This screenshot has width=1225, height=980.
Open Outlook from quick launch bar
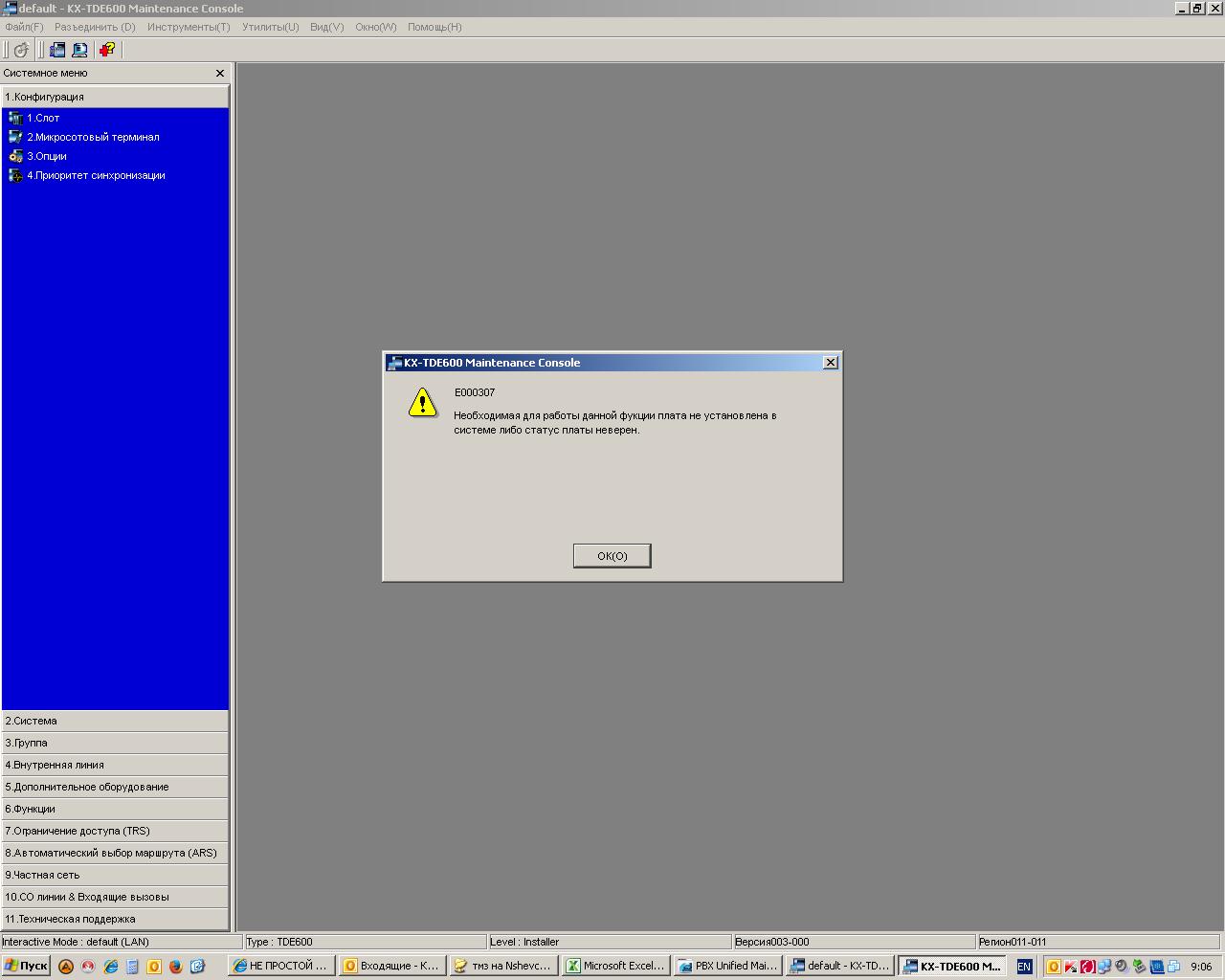153,967
